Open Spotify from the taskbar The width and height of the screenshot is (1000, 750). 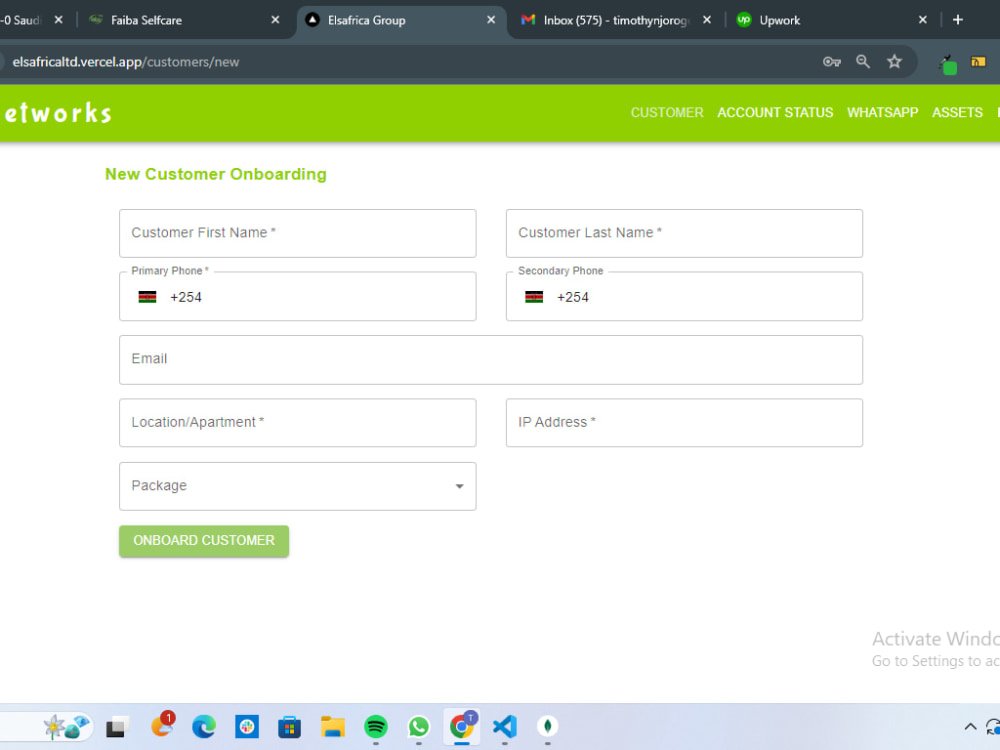coord(376,726)
